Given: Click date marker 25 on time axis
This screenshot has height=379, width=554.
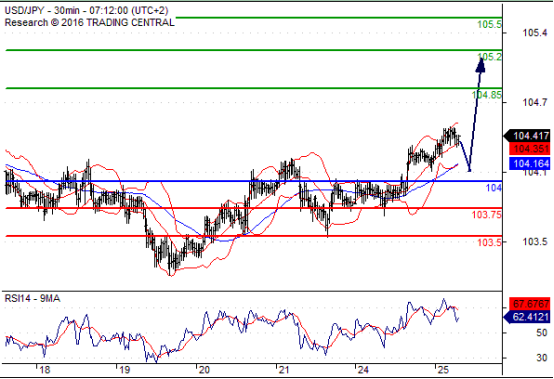Looking at the screenshot, I should tap(442, 370).
